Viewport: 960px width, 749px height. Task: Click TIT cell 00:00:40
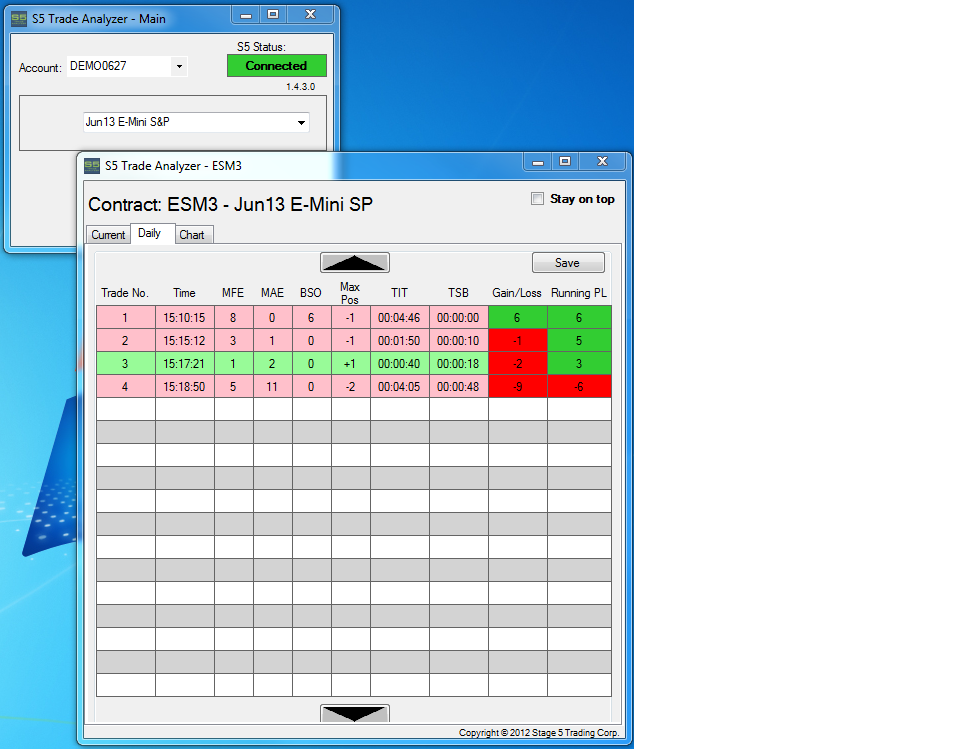click(399, 364)
